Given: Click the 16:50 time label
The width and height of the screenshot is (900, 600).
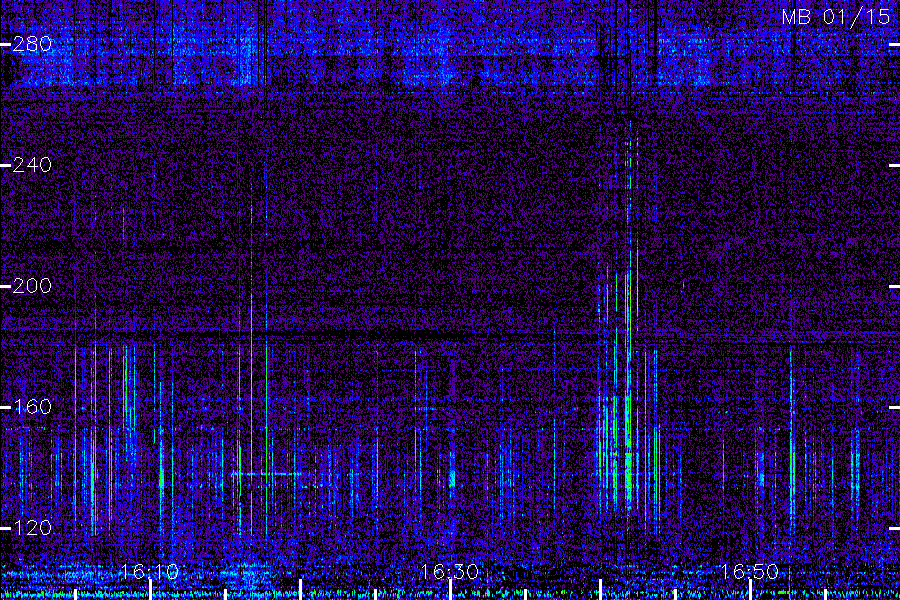Looking at the screenshot, I should click(x=750, y=571).
